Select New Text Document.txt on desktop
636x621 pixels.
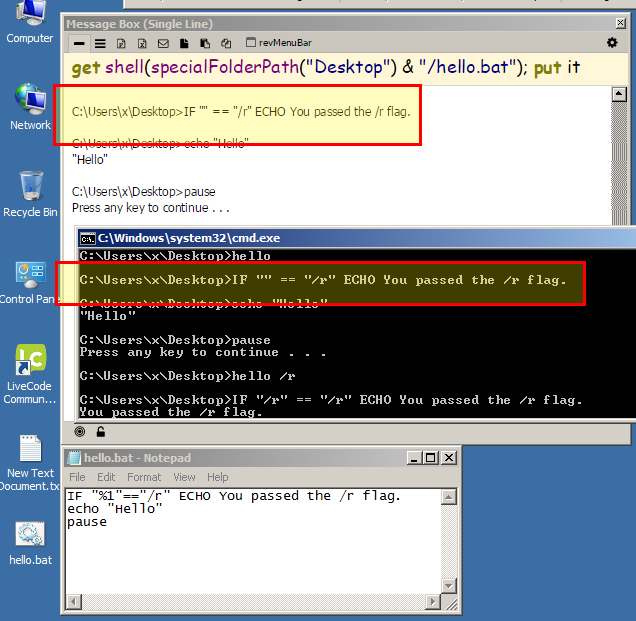tap(30, 463)
